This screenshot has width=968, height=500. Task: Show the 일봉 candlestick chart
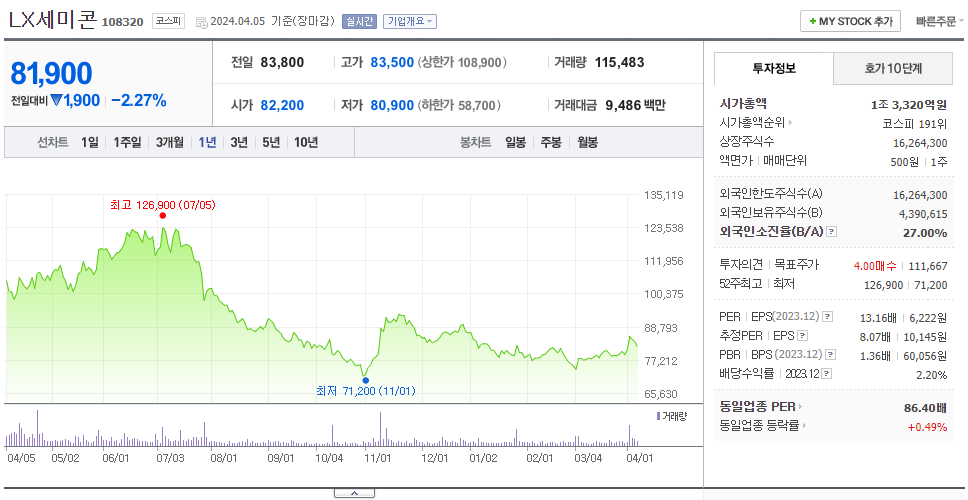(x=515, y=143)
